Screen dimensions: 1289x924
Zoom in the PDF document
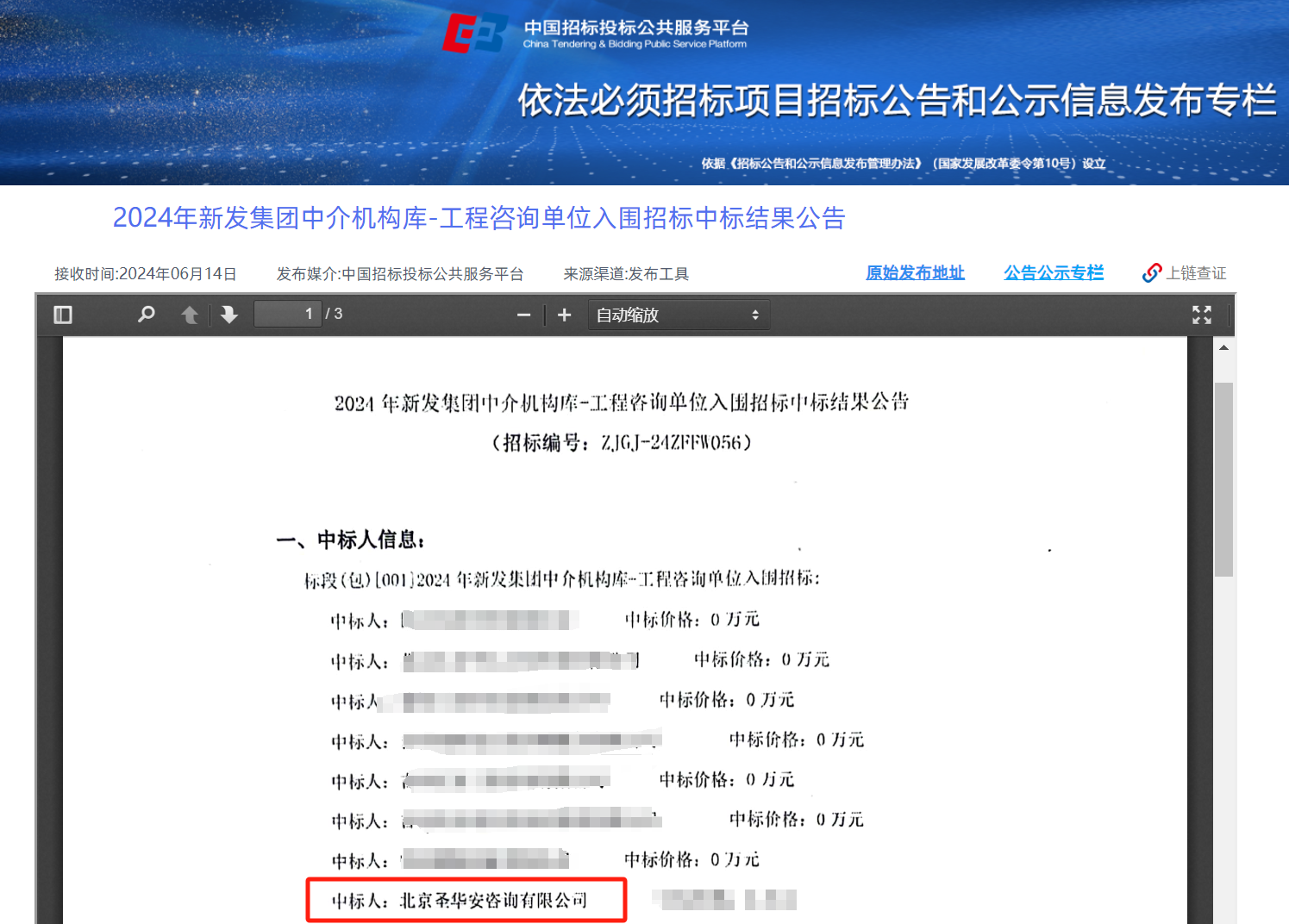coord(564,315)
